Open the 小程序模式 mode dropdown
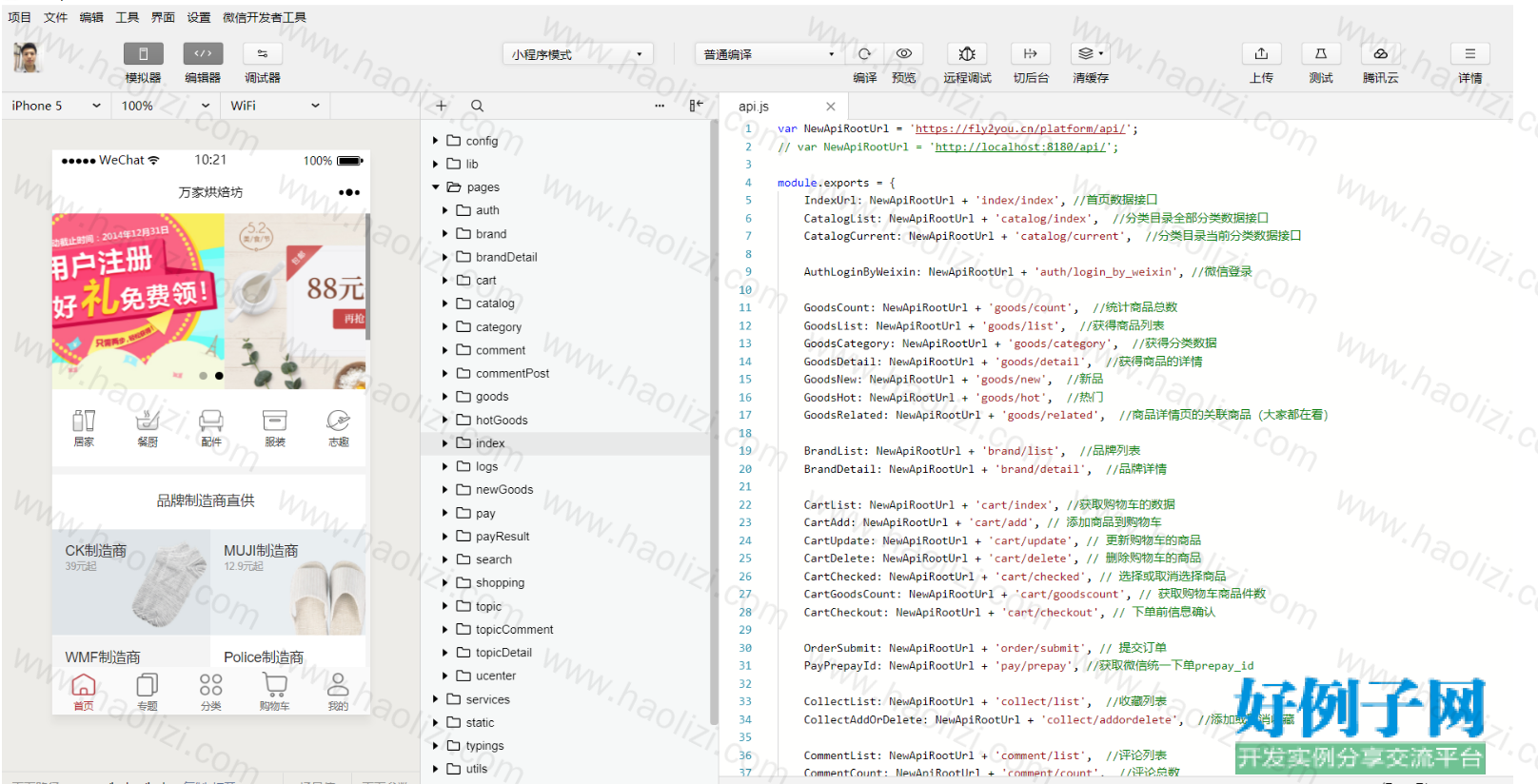 tap(579, 54)
